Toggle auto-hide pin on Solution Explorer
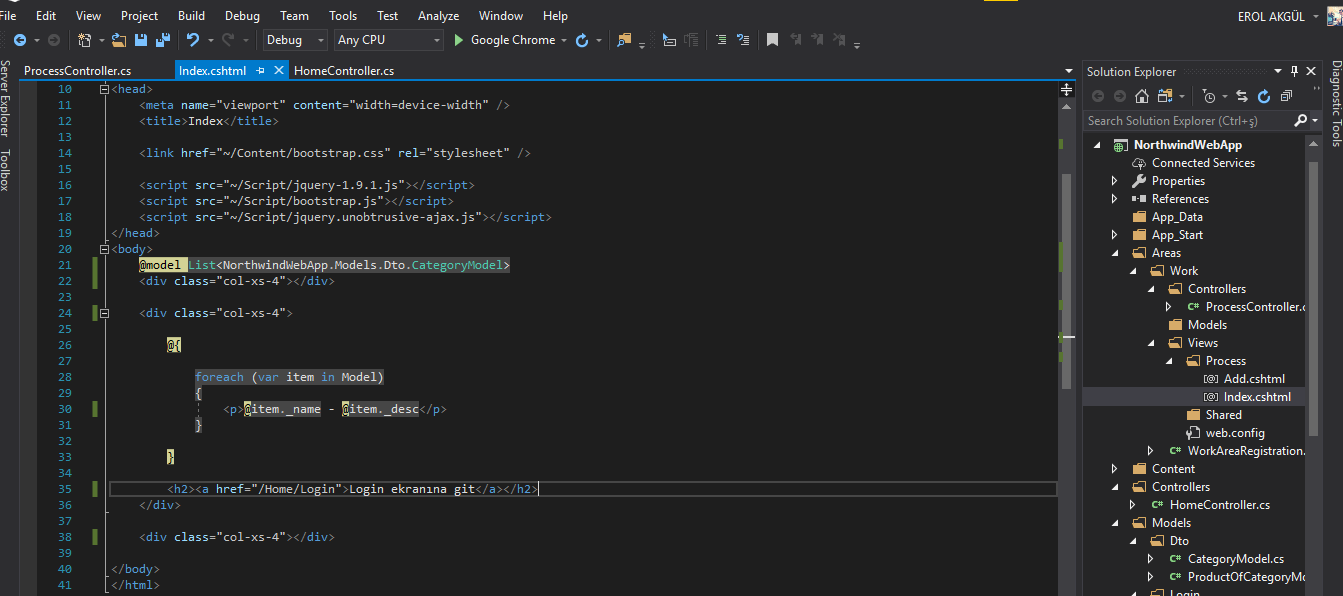This screenshot has width=1343, height=596. pyautogui.click(x=1294, y=71)
